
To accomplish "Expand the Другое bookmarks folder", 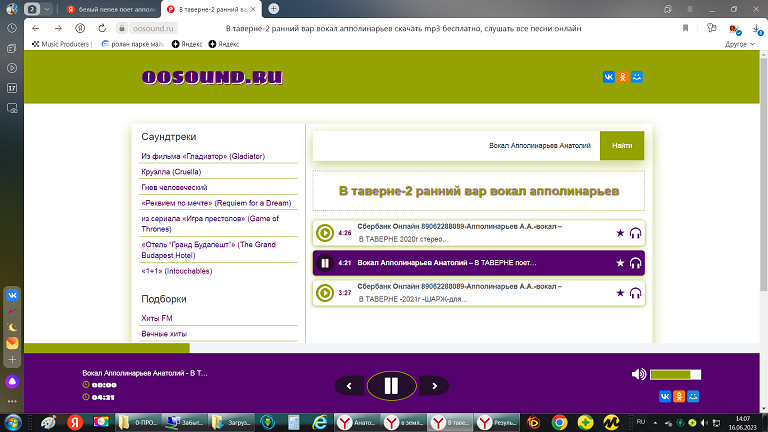I will (740, 44).
